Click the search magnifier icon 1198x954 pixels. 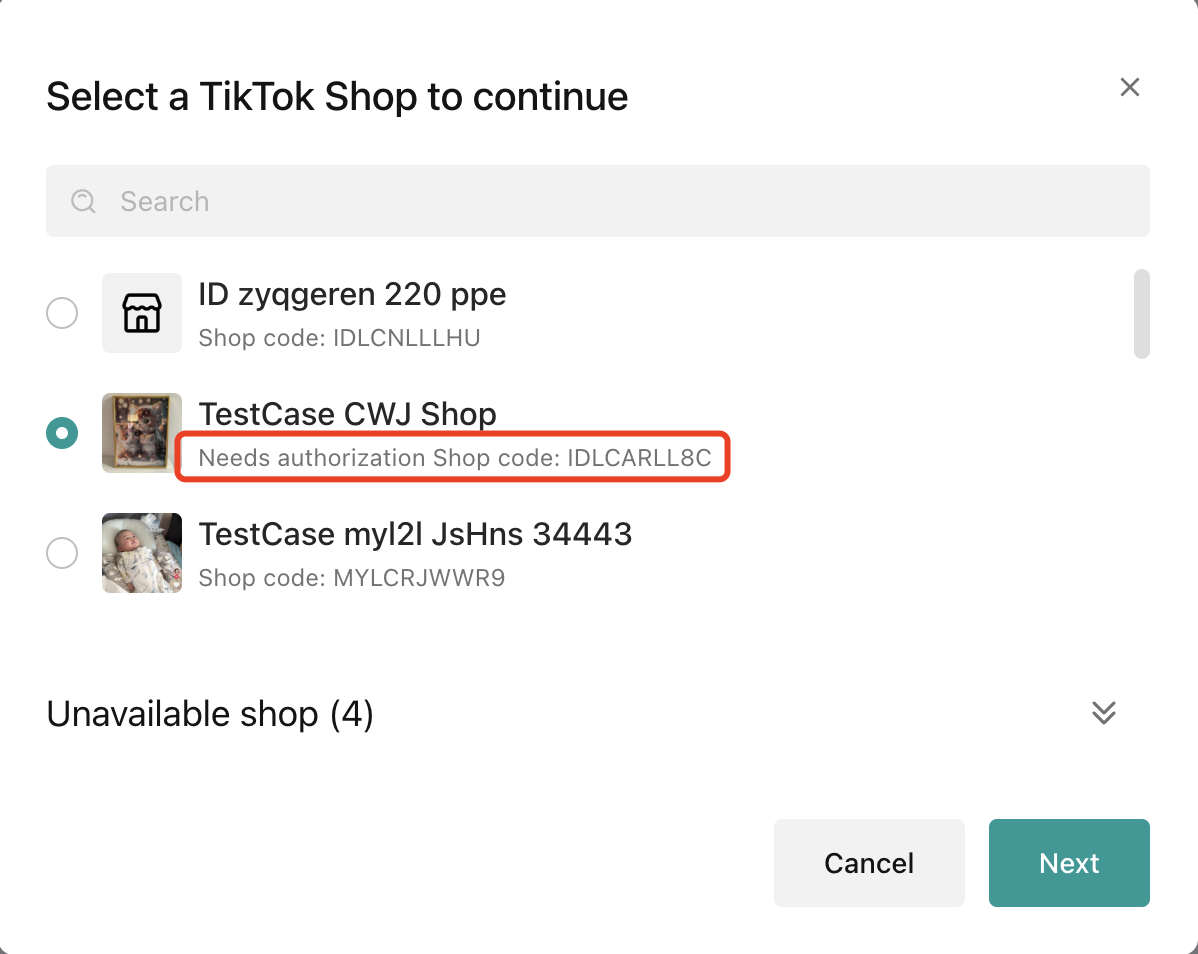click(83, 201)
